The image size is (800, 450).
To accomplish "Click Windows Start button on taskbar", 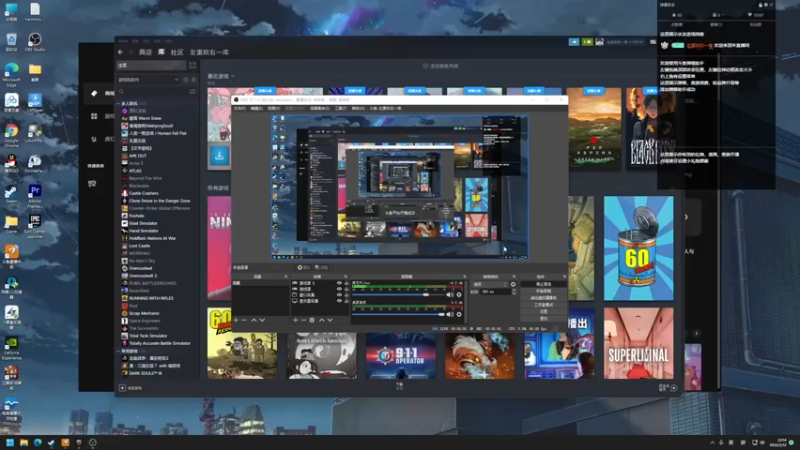I will (x=10, y=442).
